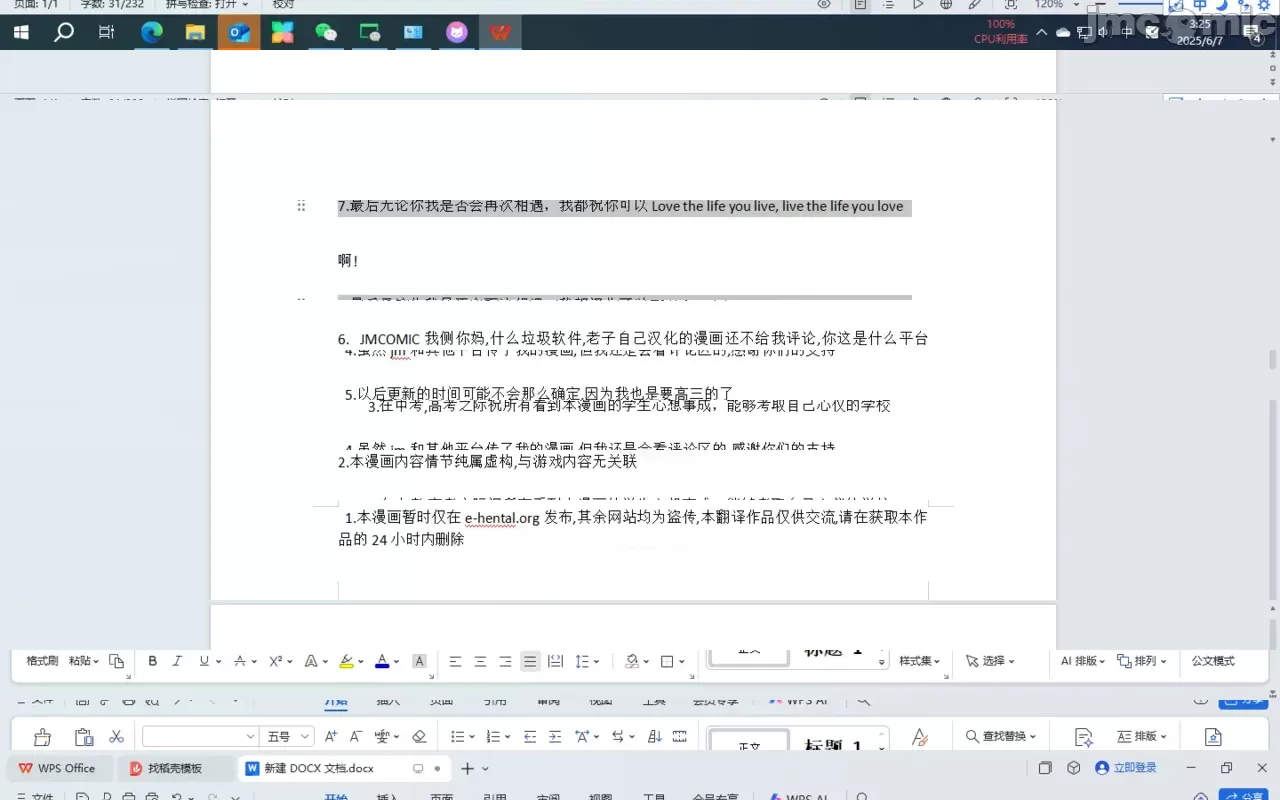Increase font size with A+ icon
The width and height of the screenshot is (1280, 800).
[330, 737]
